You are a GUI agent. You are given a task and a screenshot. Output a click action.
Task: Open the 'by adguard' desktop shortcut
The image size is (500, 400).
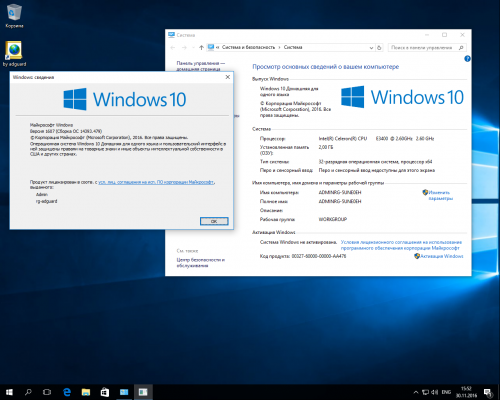point(14,54)
